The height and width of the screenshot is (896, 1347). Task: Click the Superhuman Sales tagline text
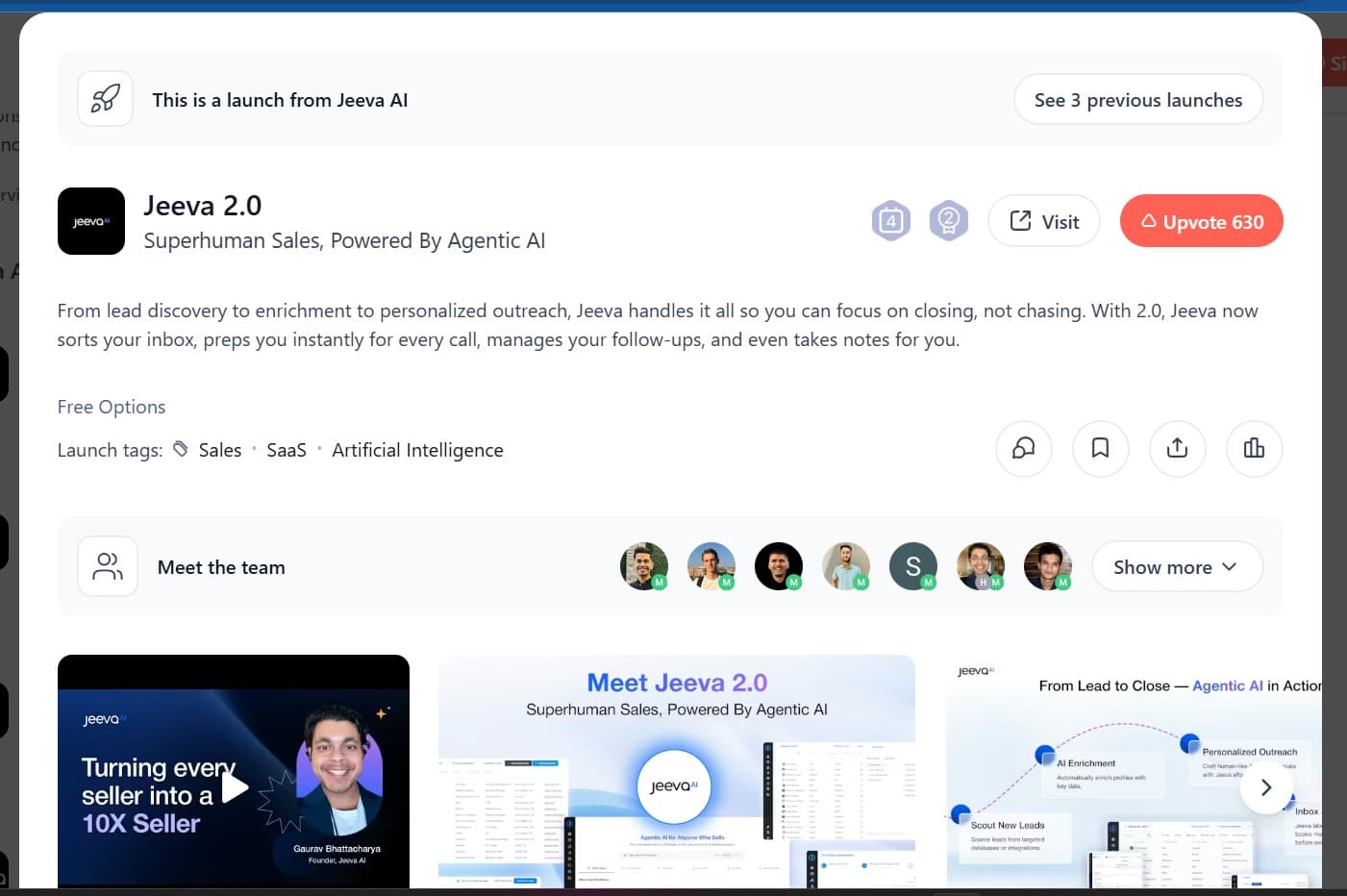pos(344,240)
